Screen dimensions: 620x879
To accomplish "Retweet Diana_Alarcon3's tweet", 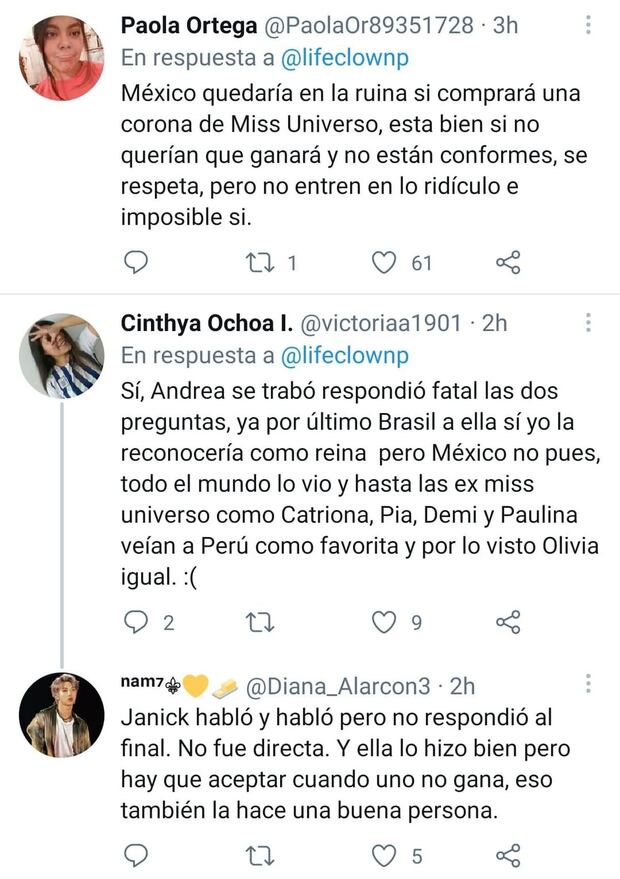I will [259, 855].
